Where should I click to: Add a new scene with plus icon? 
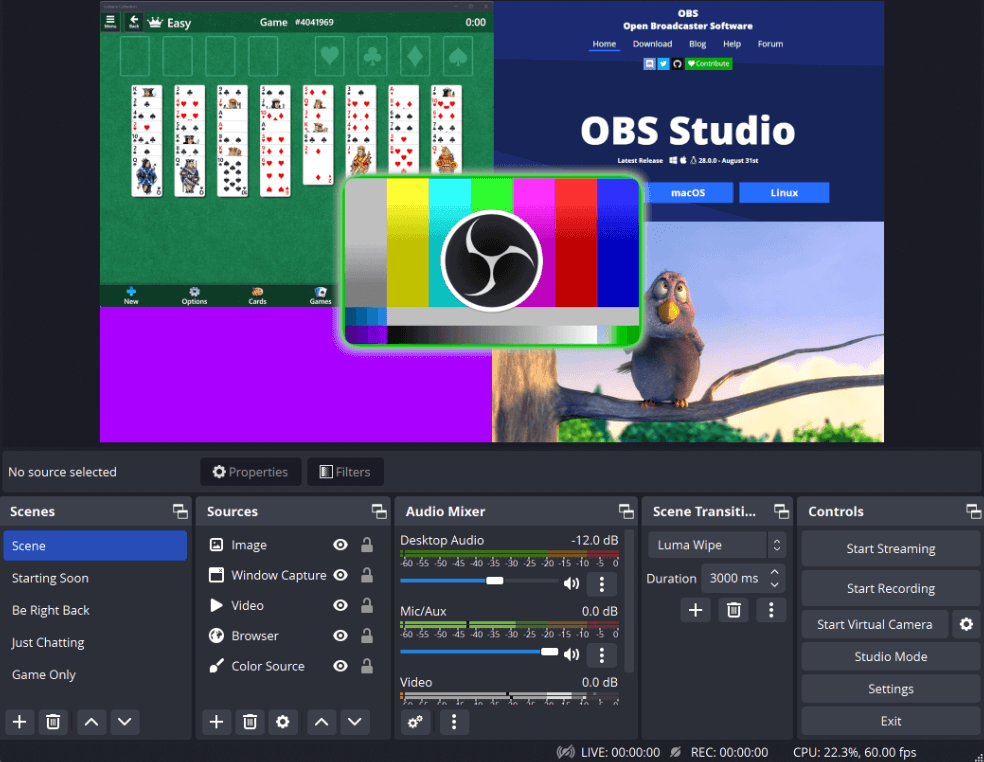click(19, 722)
